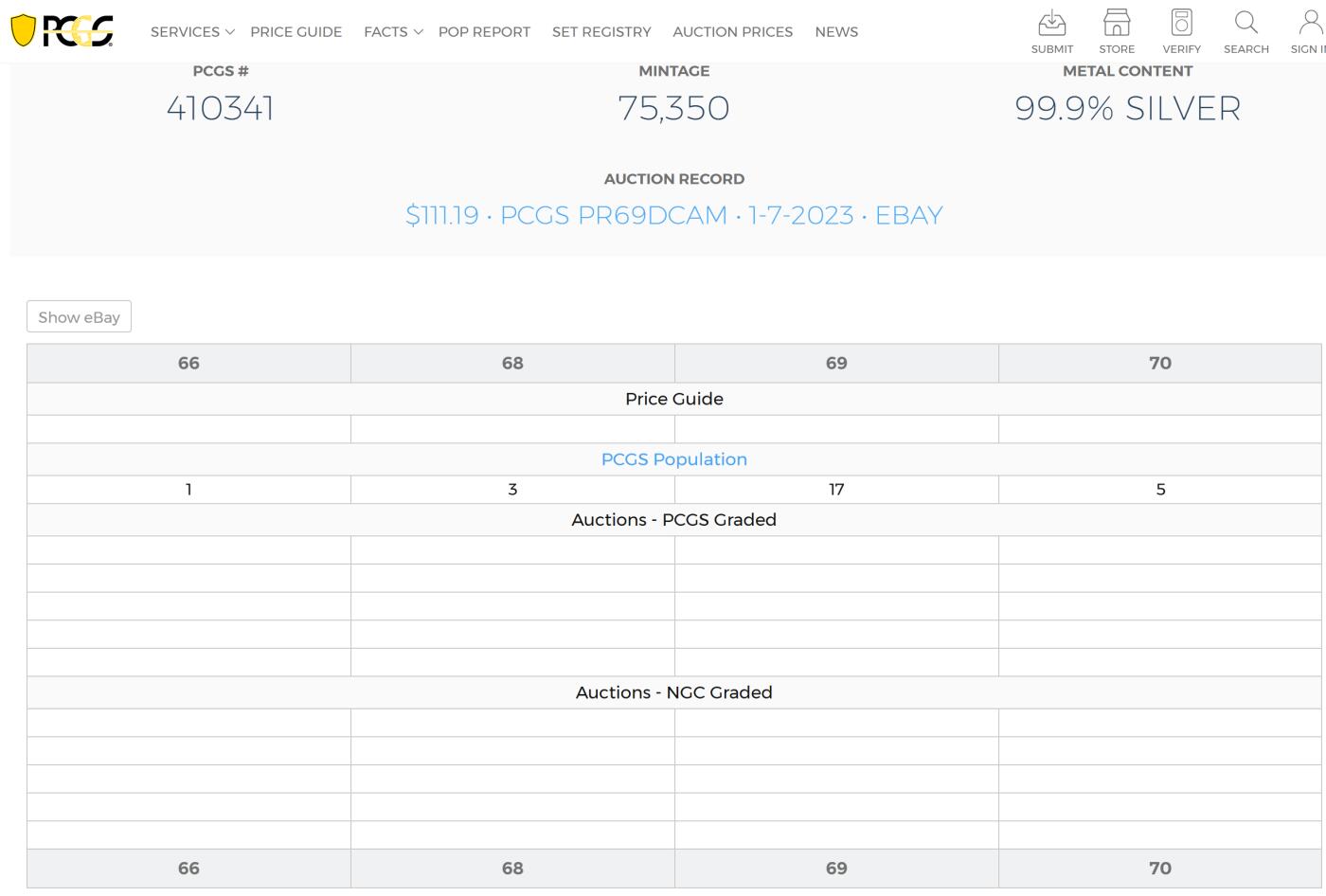The width and height of the screenshot is (1326, 896).
Task: Open the Set Registry menu item
Action: tap(601, 32)
